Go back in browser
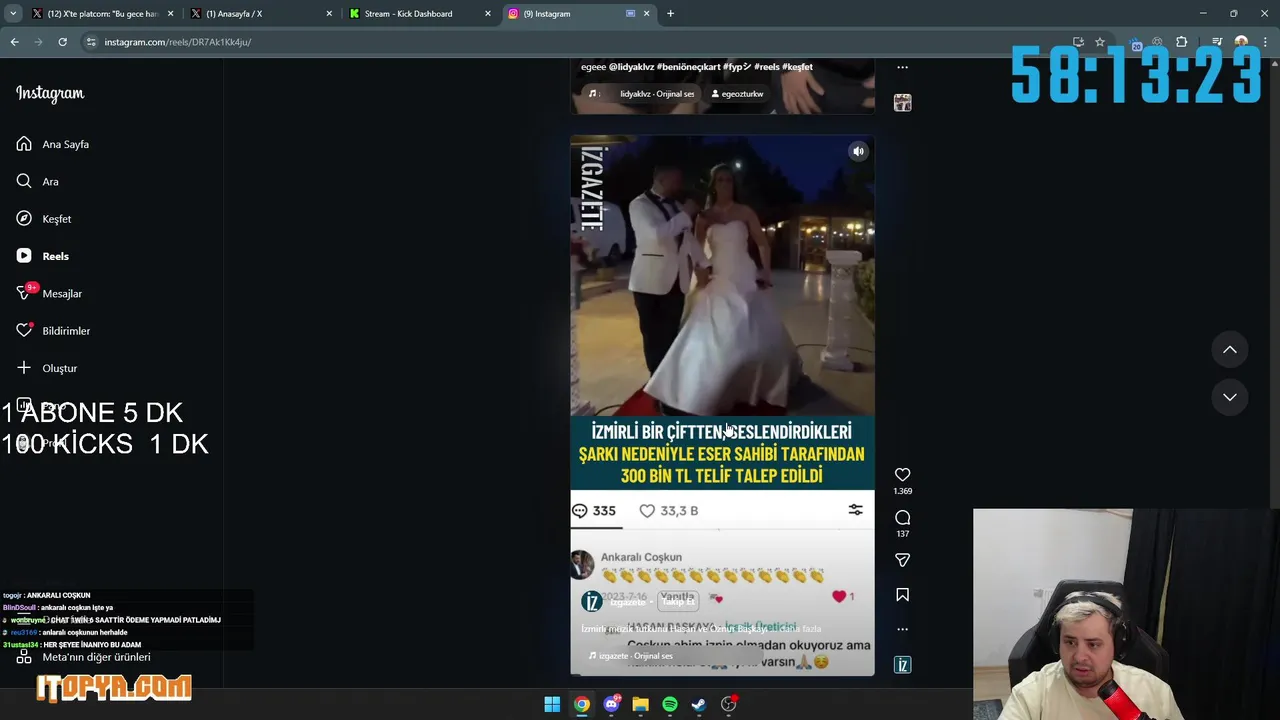1280x720 pixels. 14,42
